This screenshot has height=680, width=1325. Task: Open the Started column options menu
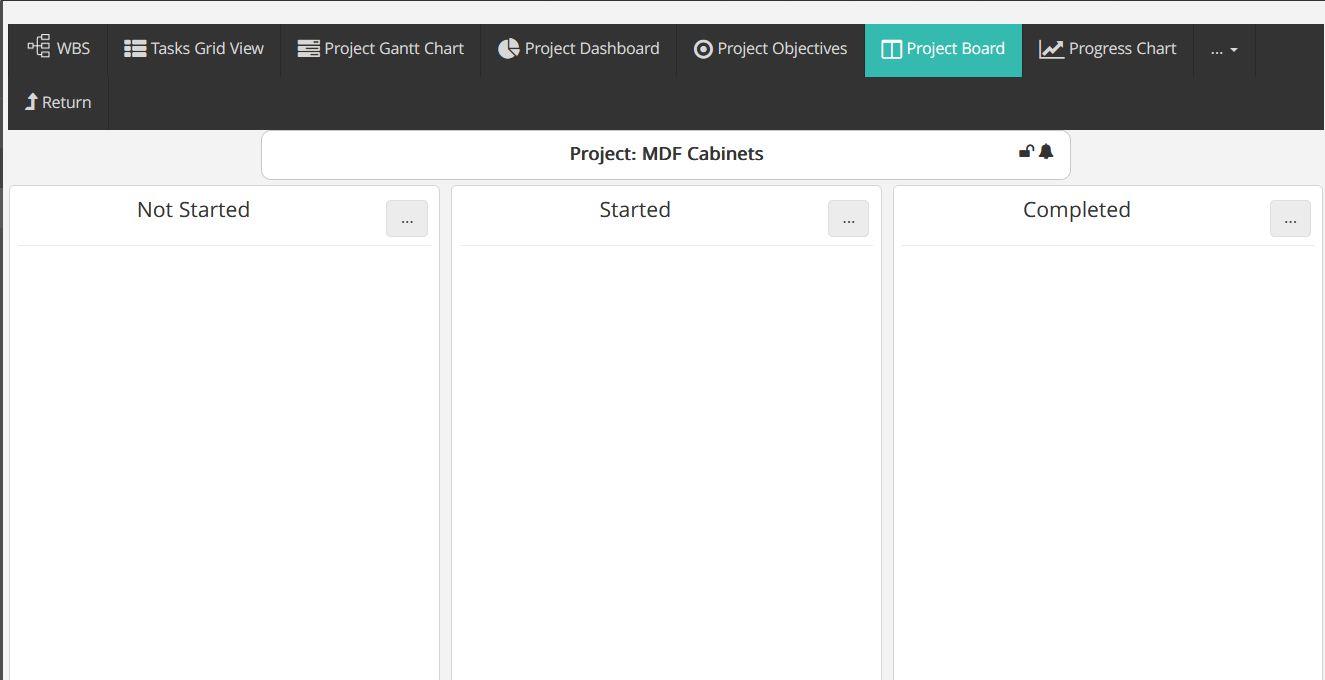pyautogui.click(x=848, y=218)
